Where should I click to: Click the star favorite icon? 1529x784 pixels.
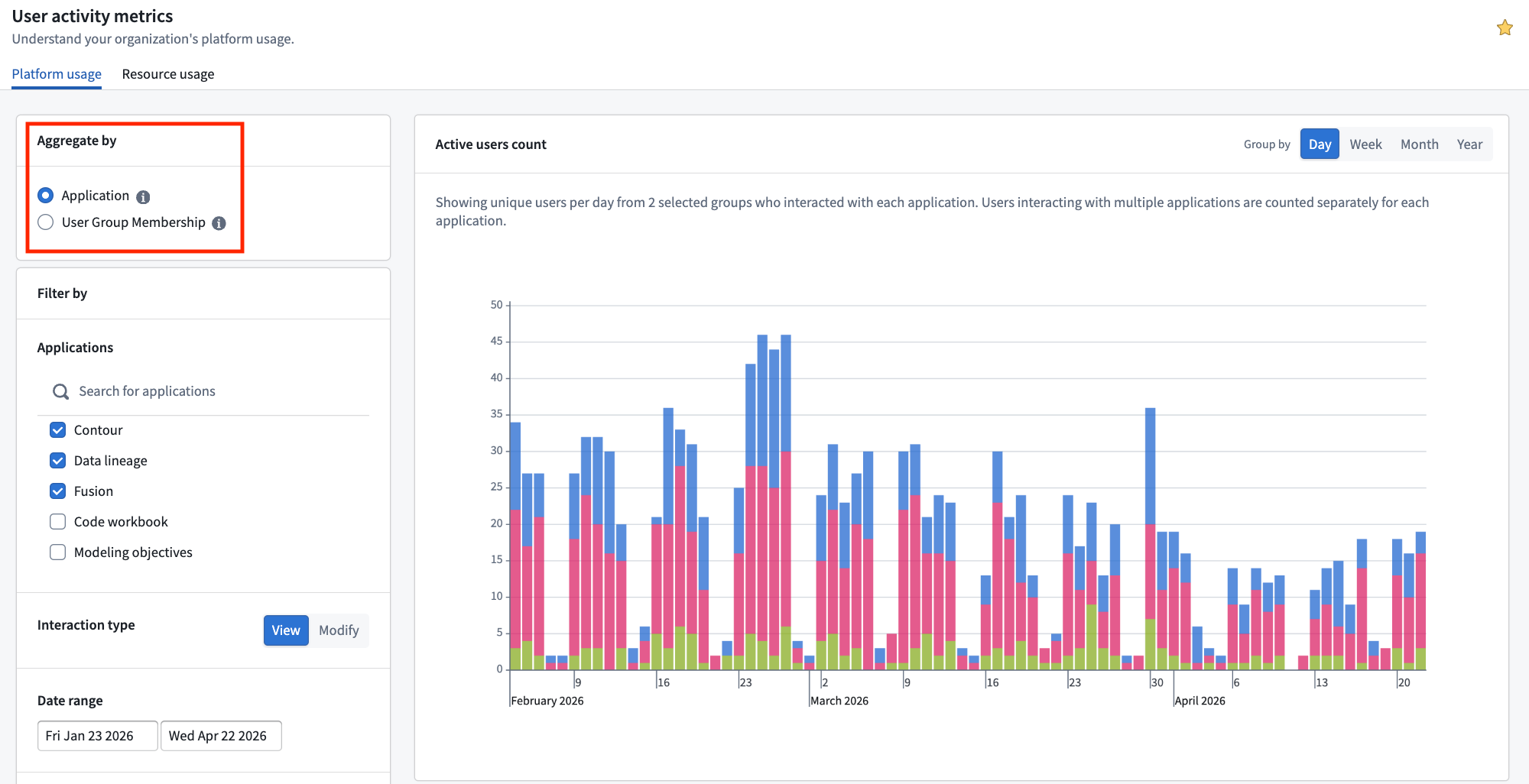[x=1505, y=28]
